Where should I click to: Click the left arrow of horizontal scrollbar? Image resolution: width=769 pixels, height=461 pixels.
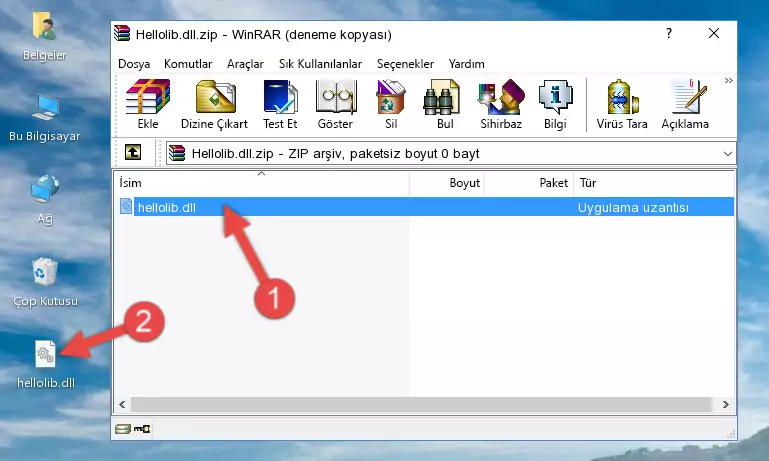coord(123,404)
